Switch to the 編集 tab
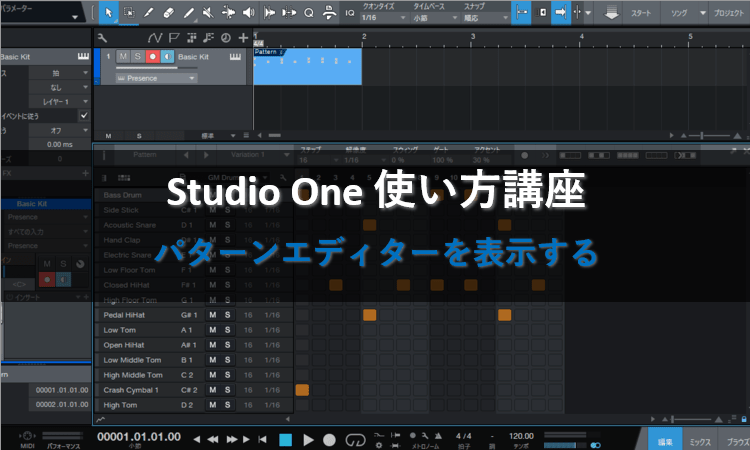This screenshot has width=750, height=450. point(665,440)
